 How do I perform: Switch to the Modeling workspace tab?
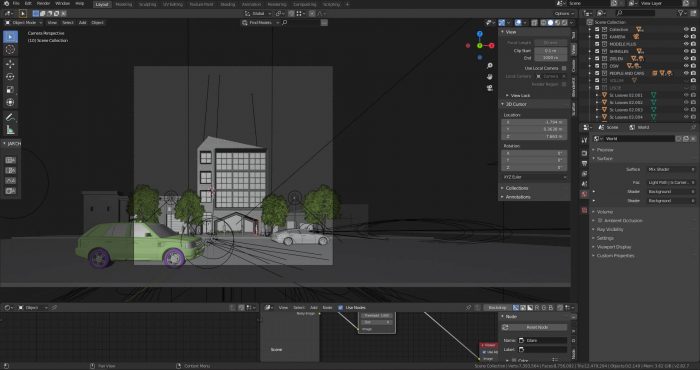(x=124, y=4)
